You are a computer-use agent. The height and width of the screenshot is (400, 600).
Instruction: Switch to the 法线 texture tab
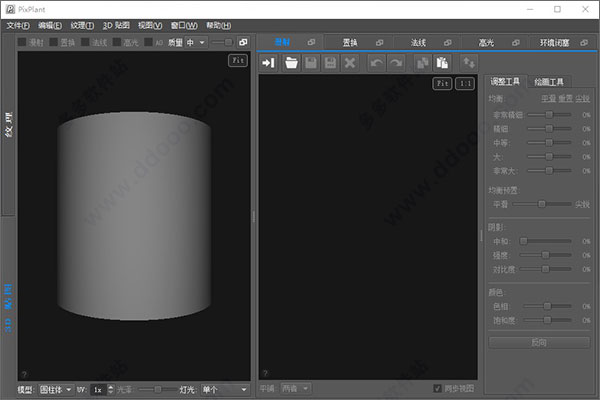point(418,42)
